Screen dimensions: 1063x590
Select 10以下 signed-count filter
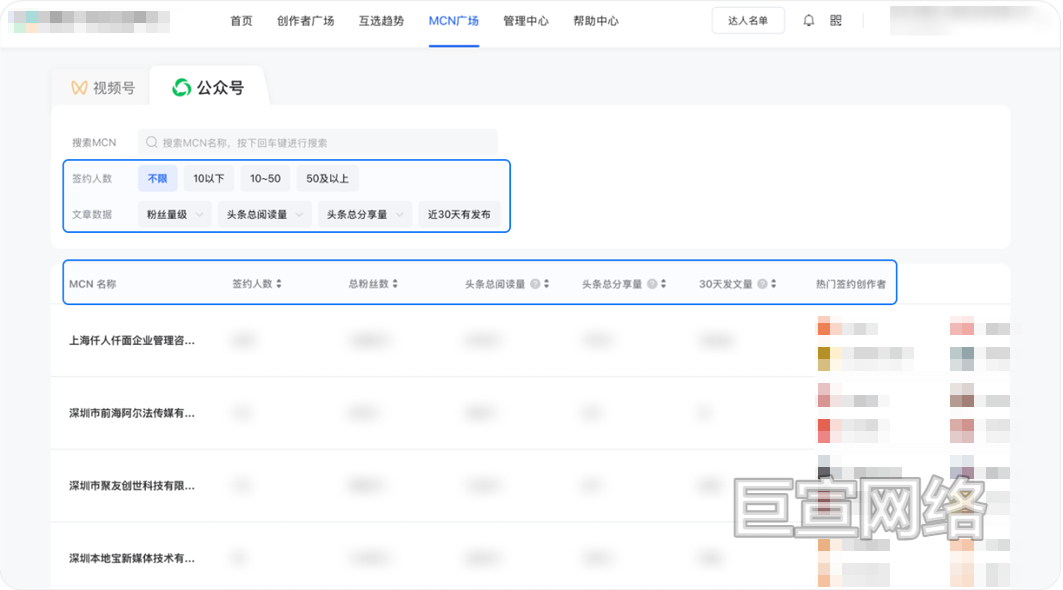(x=209, y=178)
